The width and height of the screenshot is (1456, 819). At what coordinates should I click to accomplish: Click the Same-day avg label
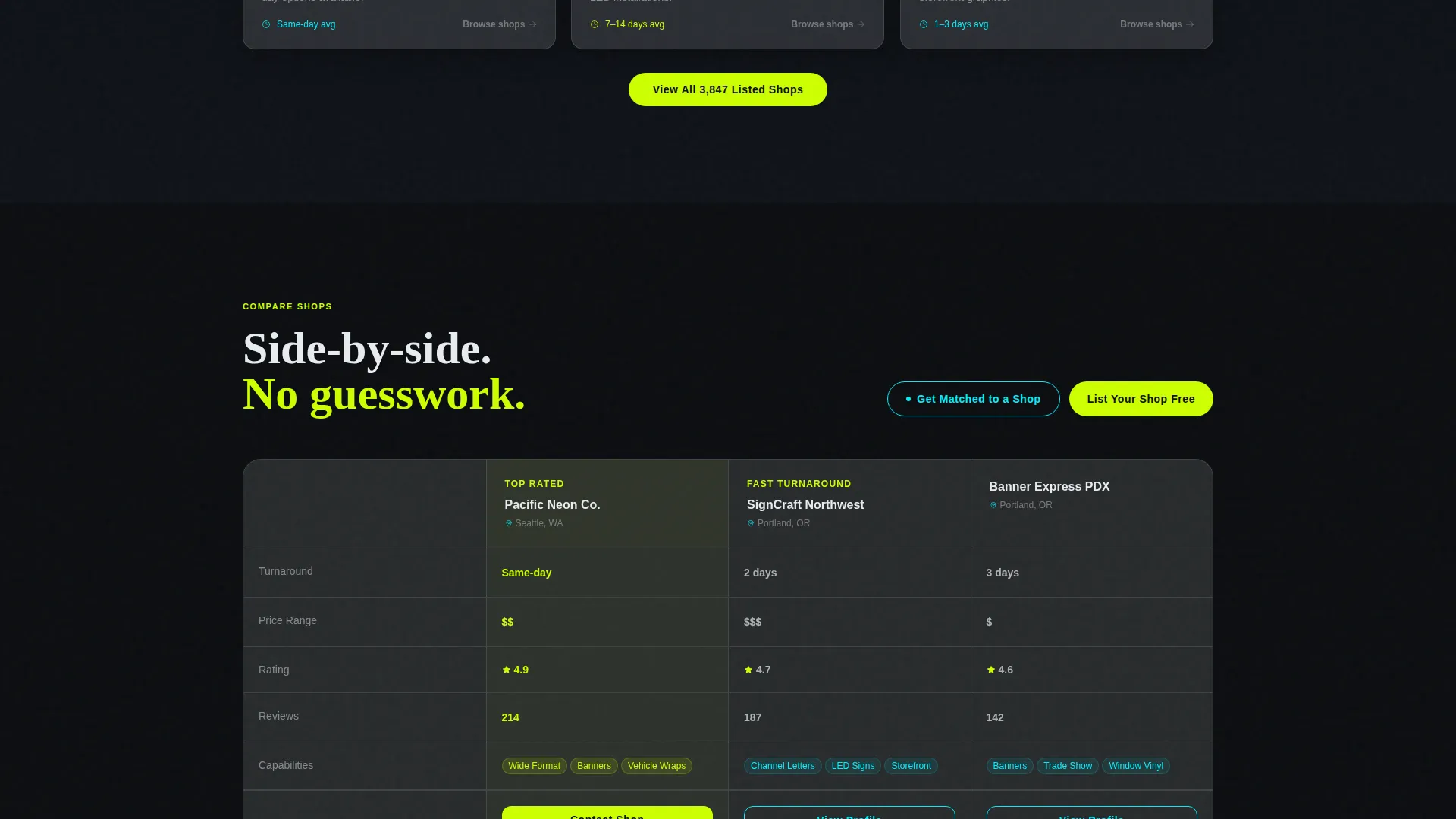click(306, 24)
